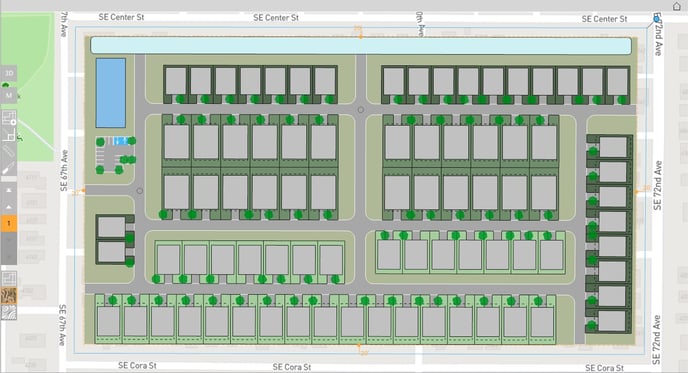This screenshot has height=373, width=688.
Task: Select the angle dimension tool
Action: point(9,135)
